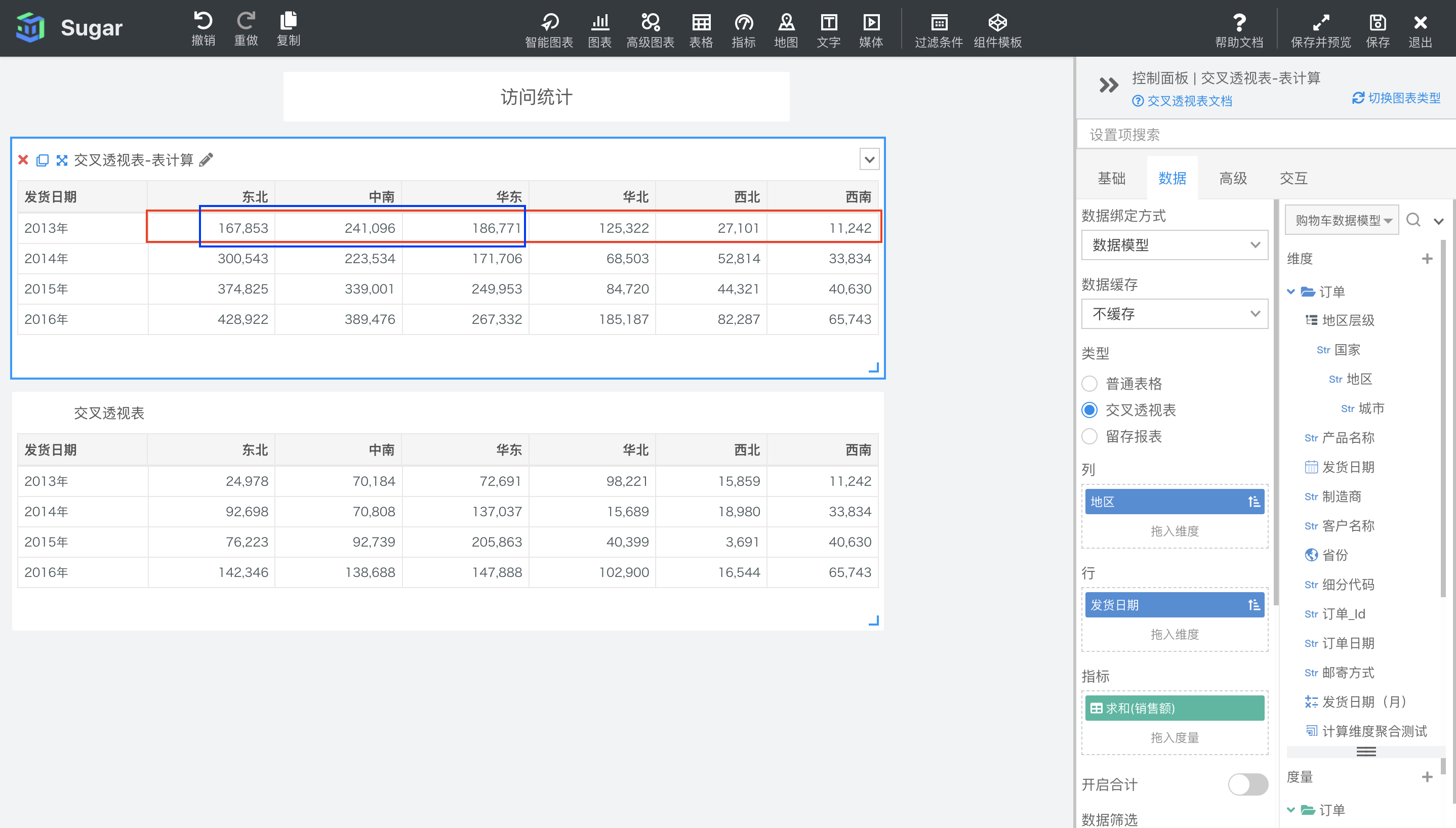Add a dimension with 维度 plus icon

pyautogui.click(x=1427, y=259)
